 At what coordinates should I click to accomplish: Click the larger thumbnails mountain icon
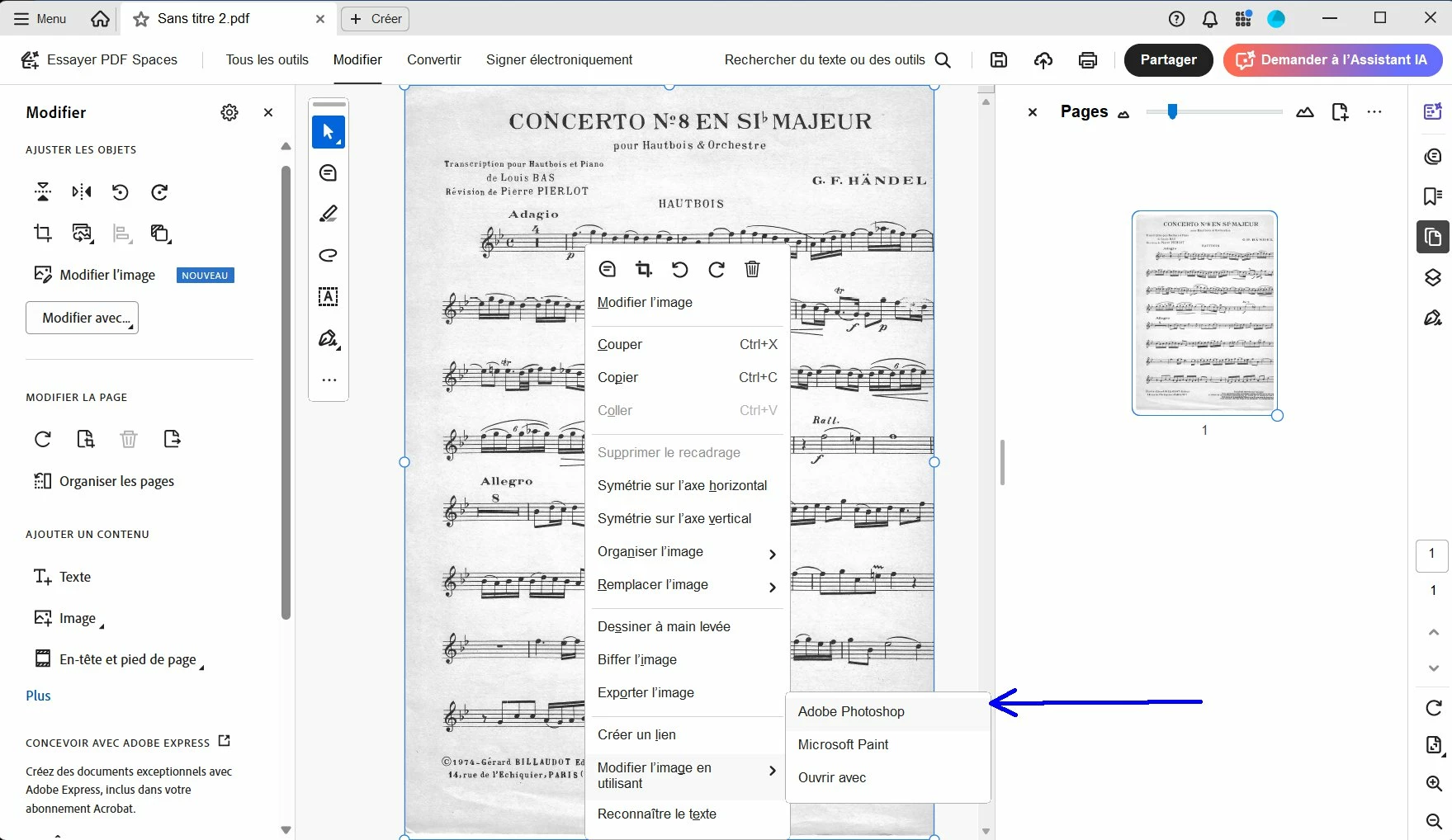[x=1305, y=112]
